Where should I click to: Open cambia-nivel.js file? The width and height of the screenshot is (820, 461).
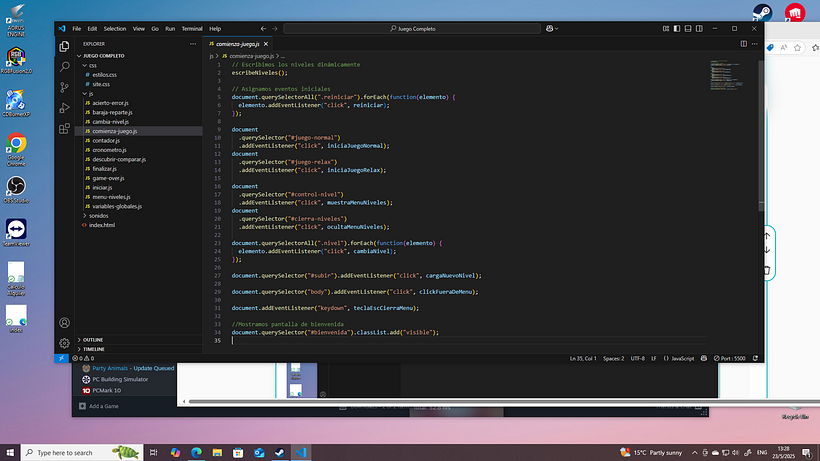pos(110,122)
